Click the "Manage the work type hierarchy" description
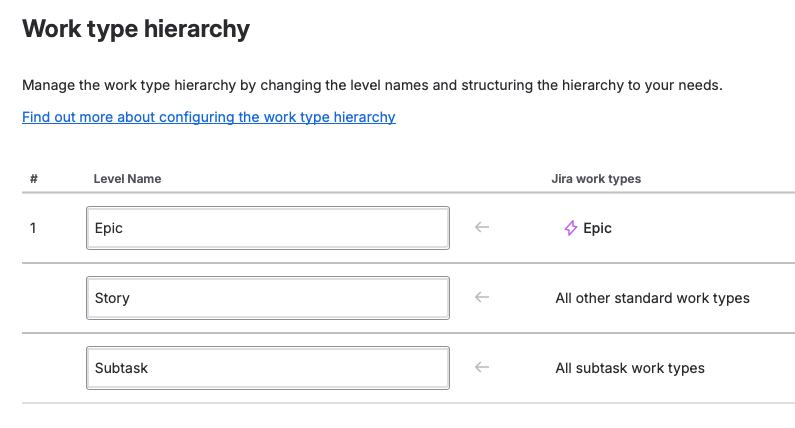 tap(372, 85)
